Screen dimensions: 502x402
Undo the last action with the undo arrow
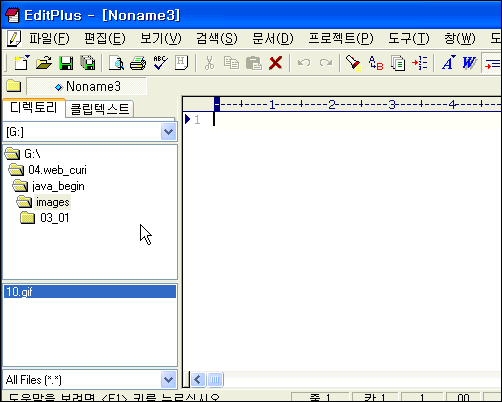304,63
